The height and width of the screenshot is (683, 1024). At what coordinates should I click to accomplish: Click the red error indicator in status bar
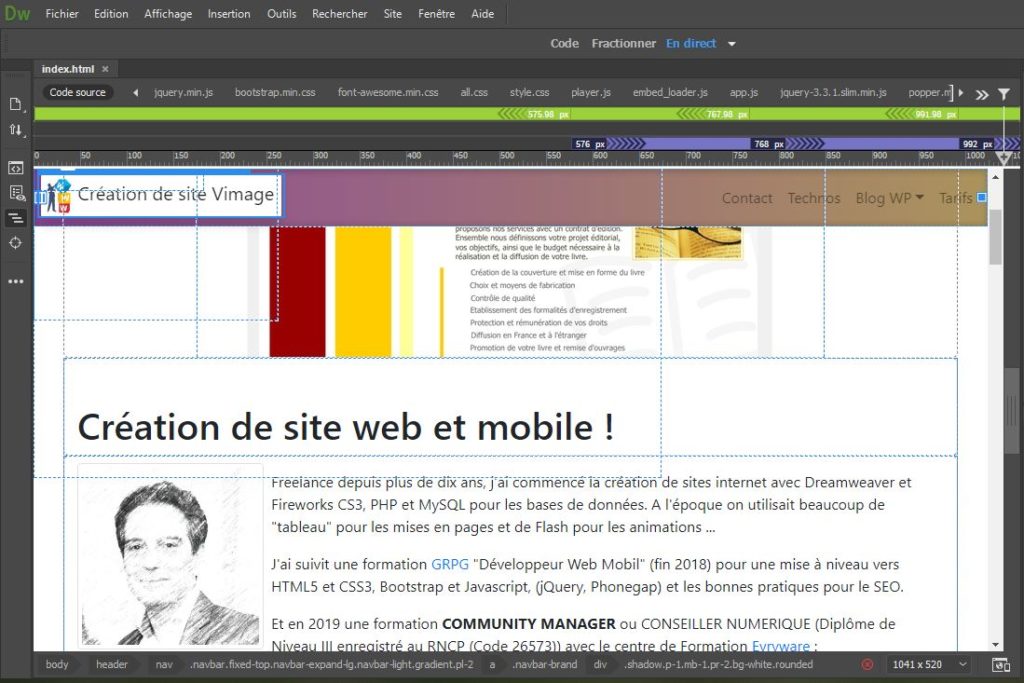[867, 664]
